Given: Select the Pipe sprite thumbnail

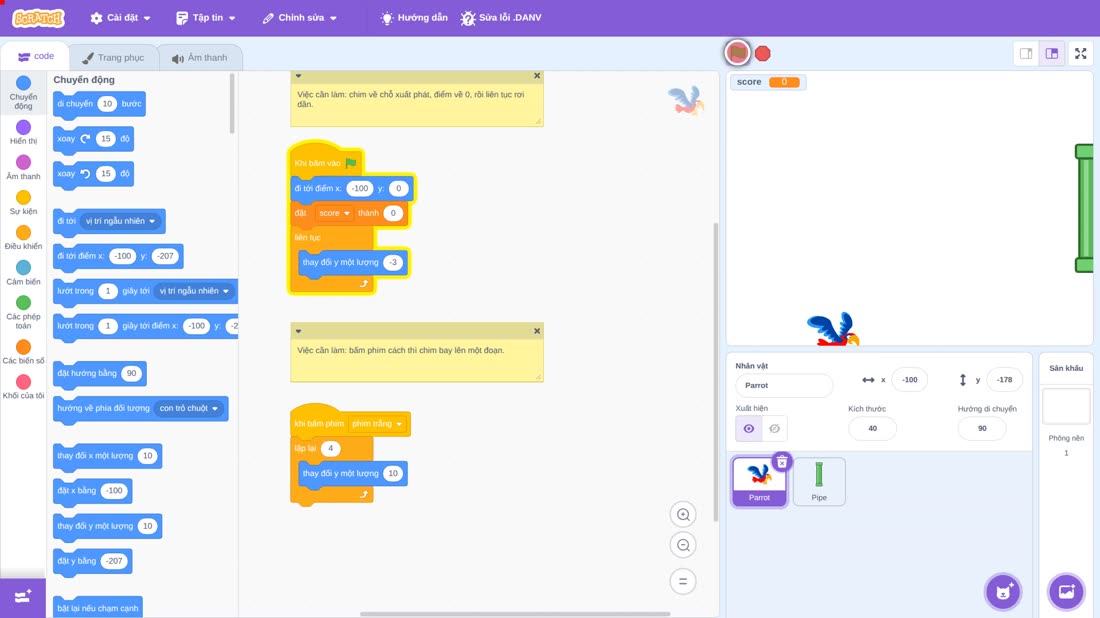Looking at the screenshot, I should [x=819, y=481].
